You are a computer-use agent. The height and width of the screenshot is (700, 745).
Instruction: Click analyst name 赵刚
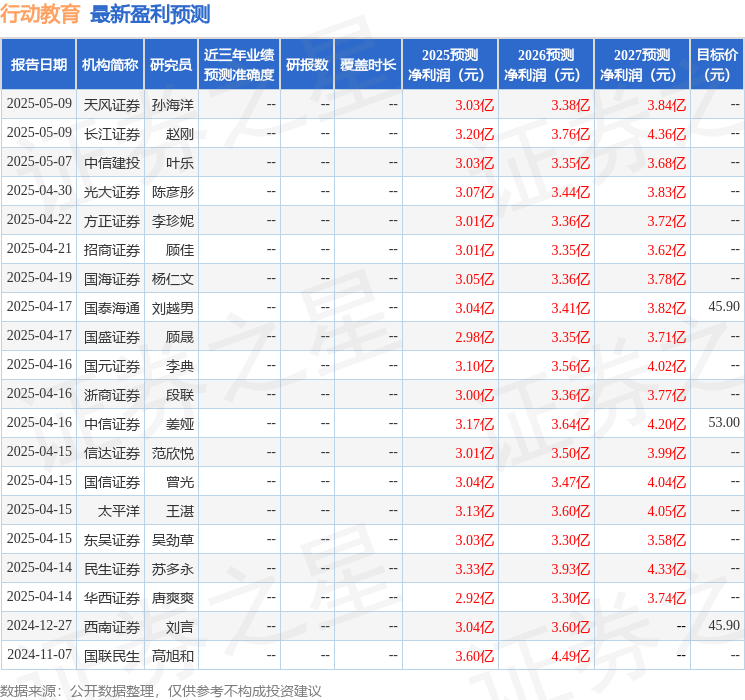[x=180, y=134]
